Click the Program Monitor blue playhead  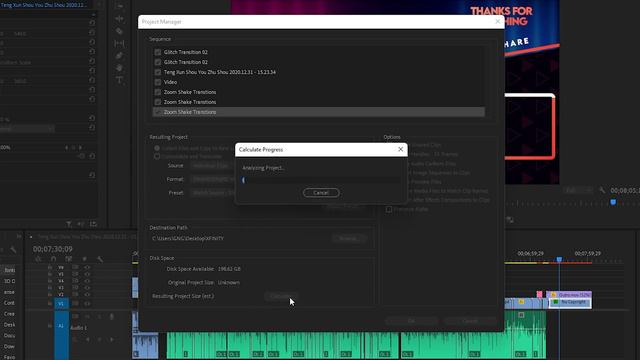tap(613, 202)
